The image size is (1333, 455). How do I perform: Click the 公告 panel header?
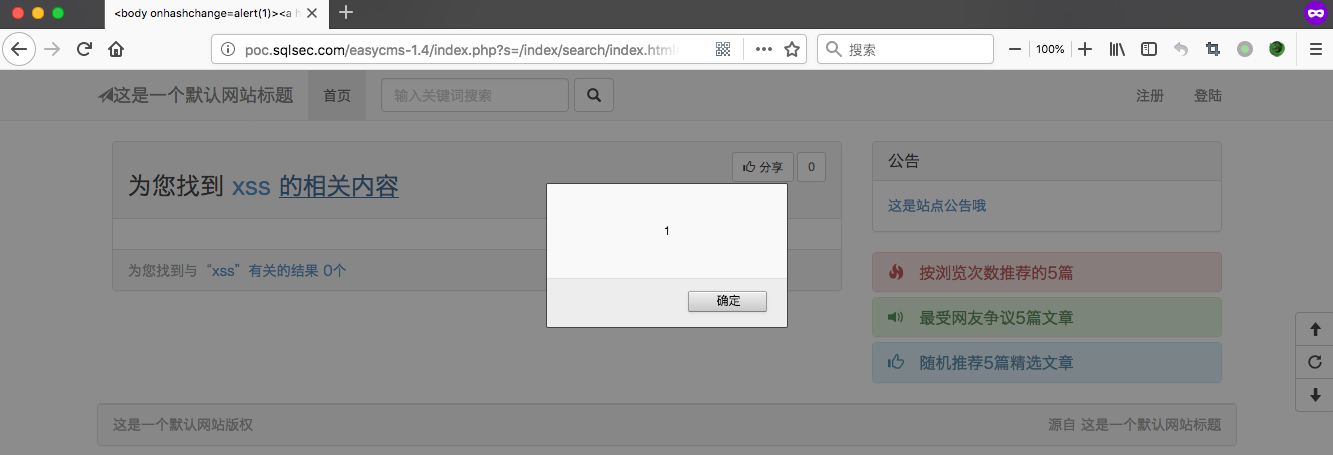point(1047,161)
